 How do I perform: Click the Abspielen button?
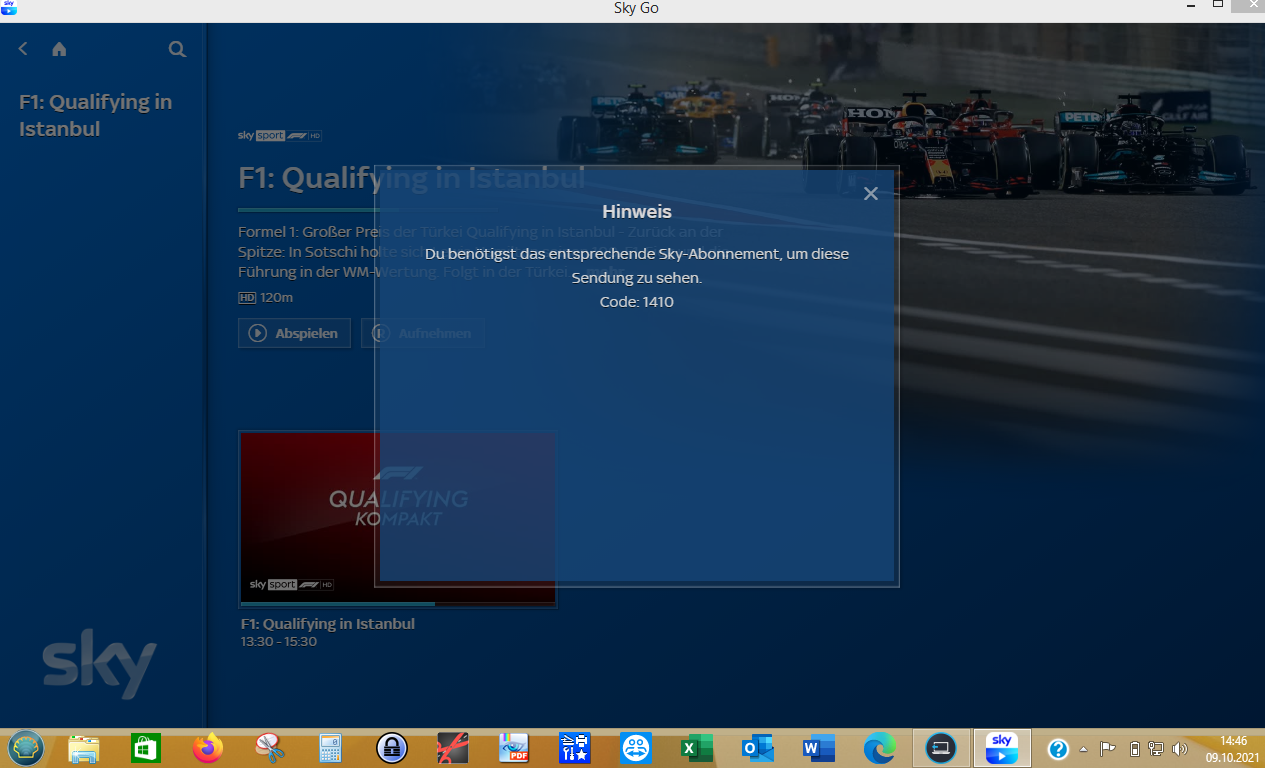click(294, 333)
